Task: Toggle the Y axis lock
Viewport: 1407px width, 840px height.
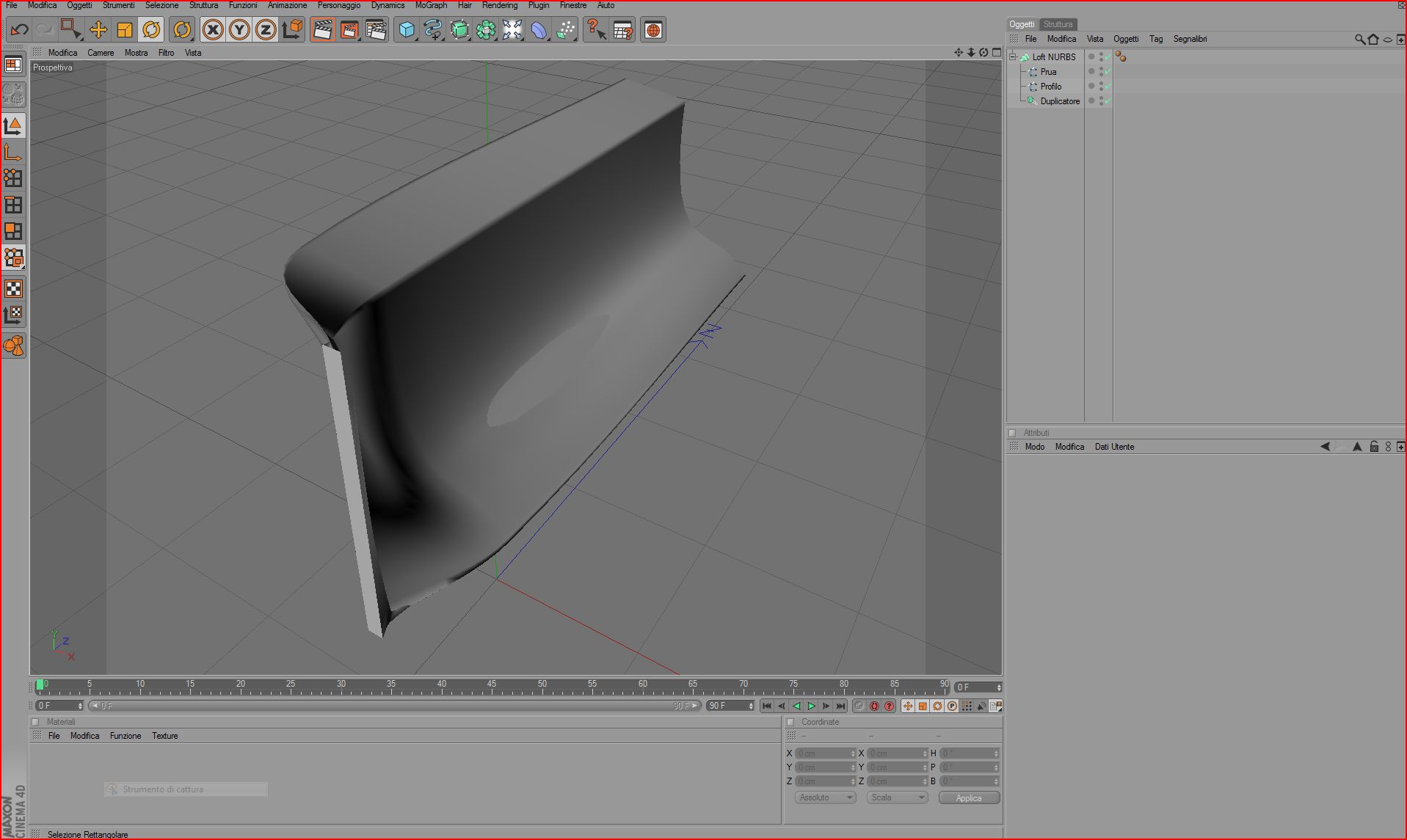Action: point(239,29)
